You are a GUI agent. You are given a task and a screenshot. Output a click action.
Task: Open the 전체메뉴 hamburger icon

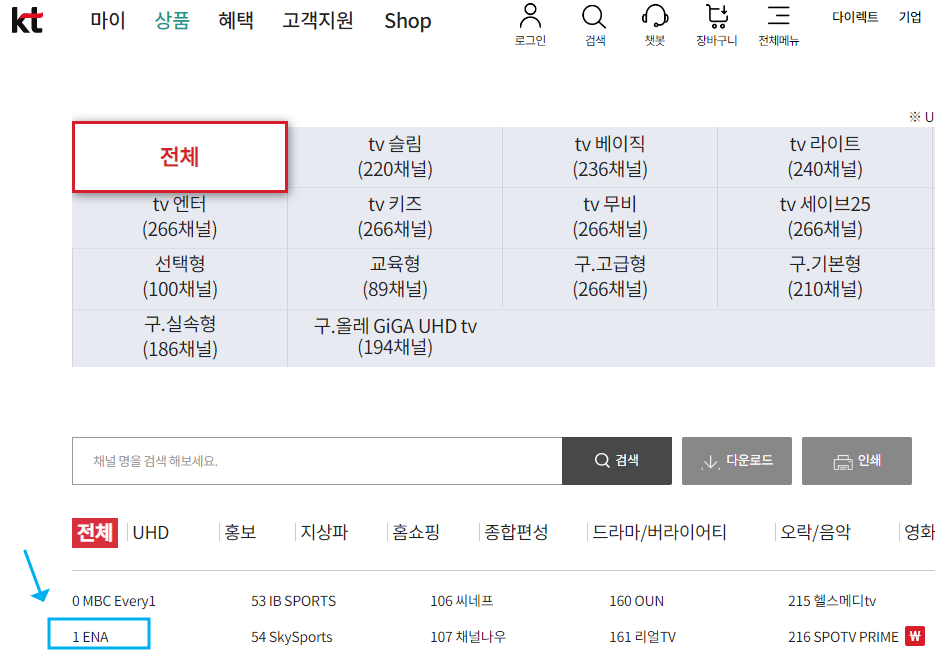(778, 16)
